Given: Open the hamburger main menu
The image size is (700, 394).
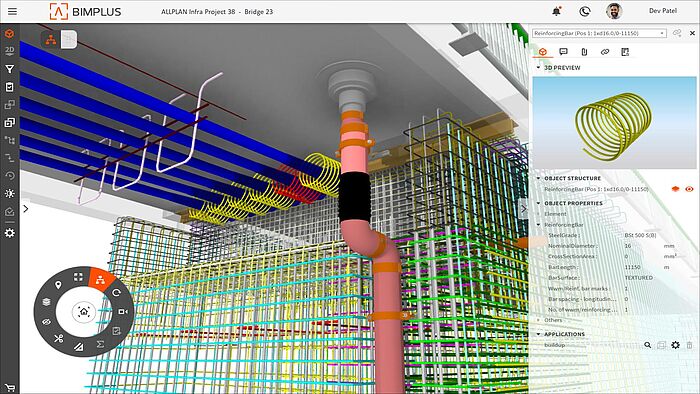Looking at the screenshot, I should tap(12, 12).
